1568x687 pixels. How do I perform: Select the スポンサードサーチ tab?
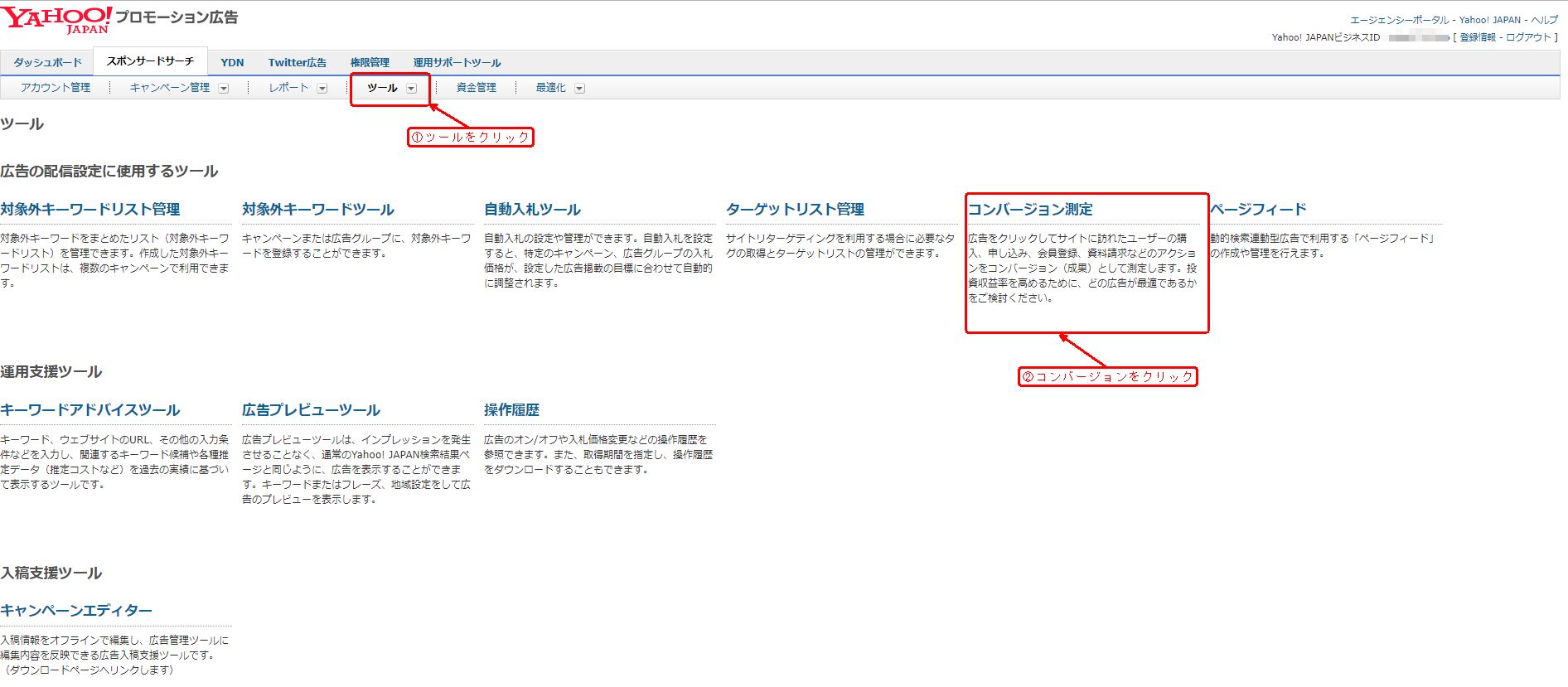click(x=150, y=61)
